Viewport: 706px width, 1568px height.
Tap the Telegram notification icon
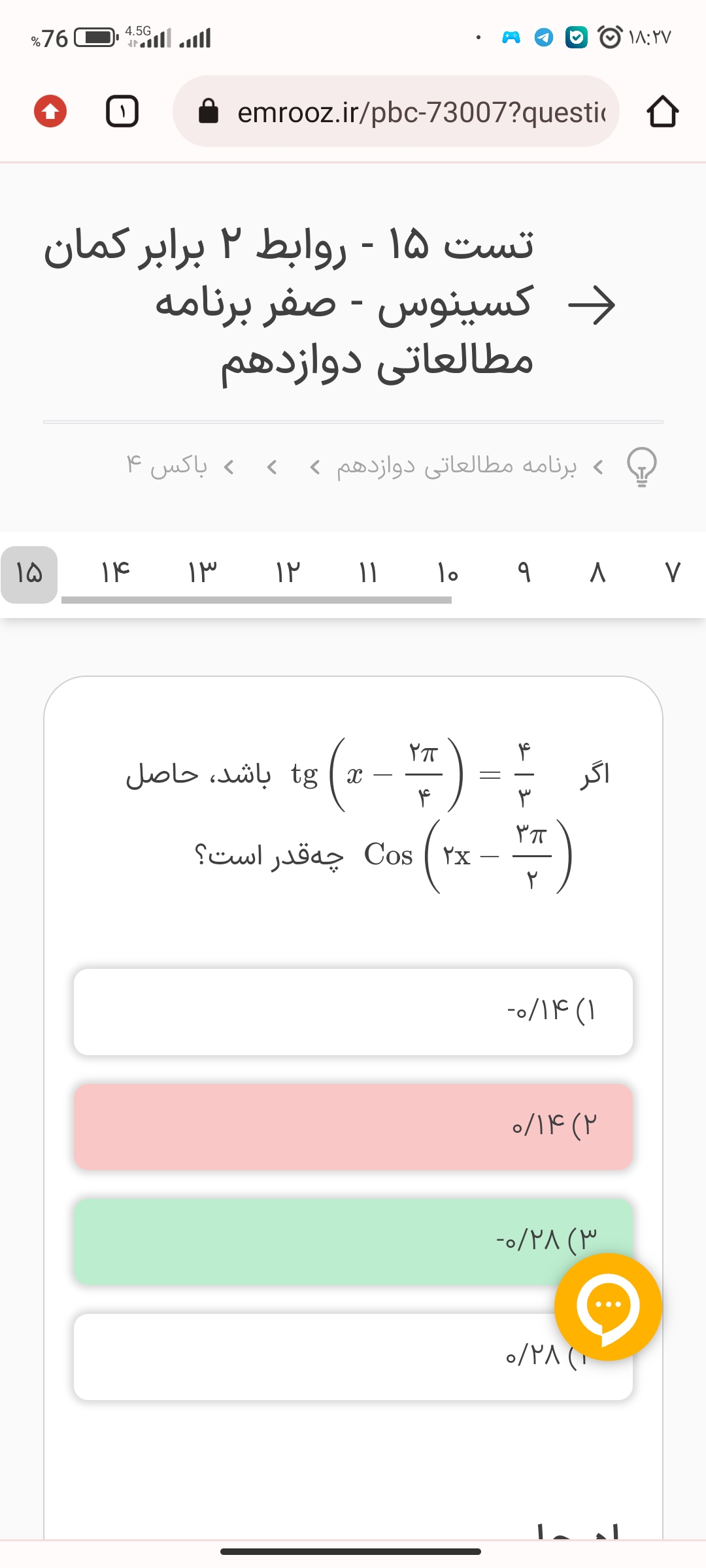pyautogui.click(x=544, y=38)
